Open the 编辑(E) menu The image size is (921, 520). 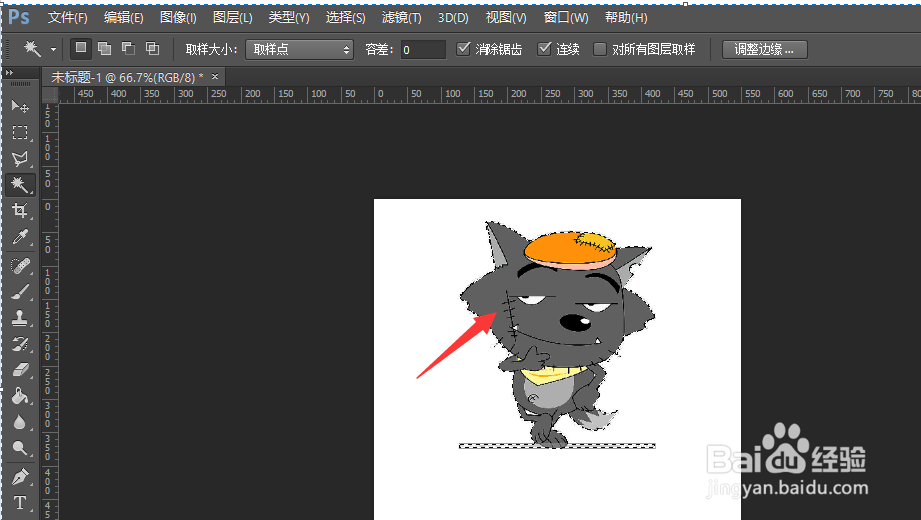point(123,18)
